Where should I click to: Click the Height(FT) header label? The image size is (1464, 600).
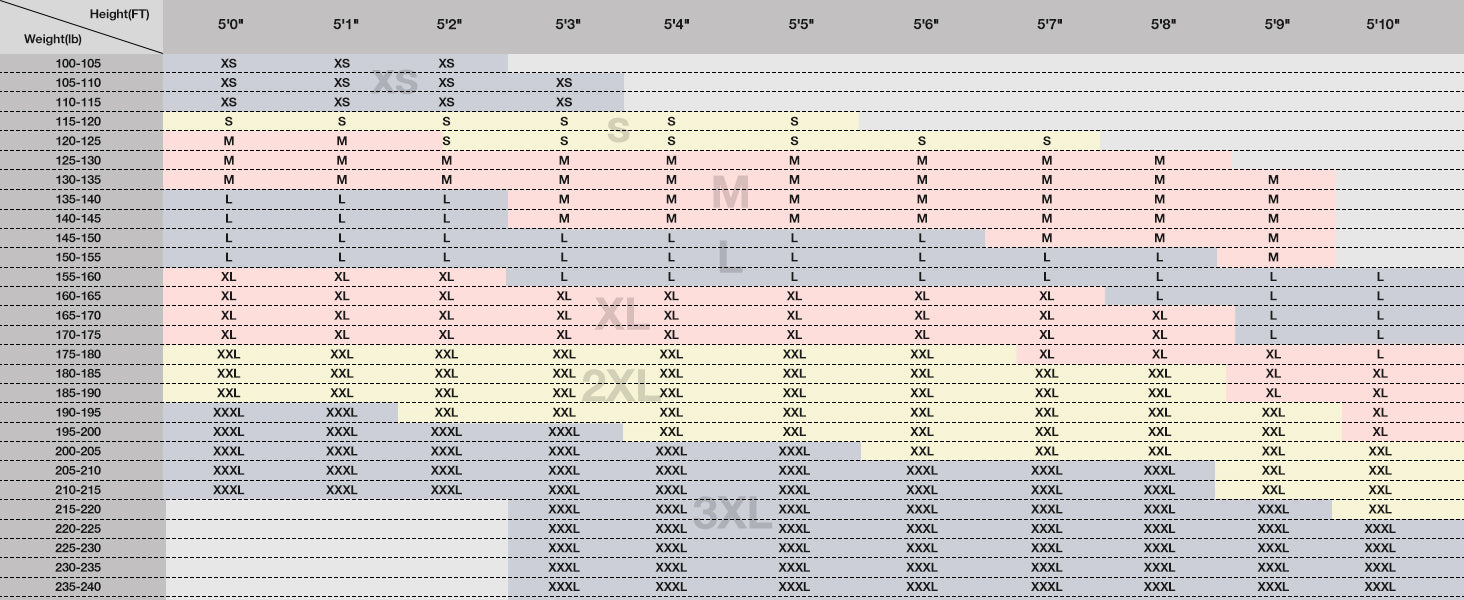119,13
